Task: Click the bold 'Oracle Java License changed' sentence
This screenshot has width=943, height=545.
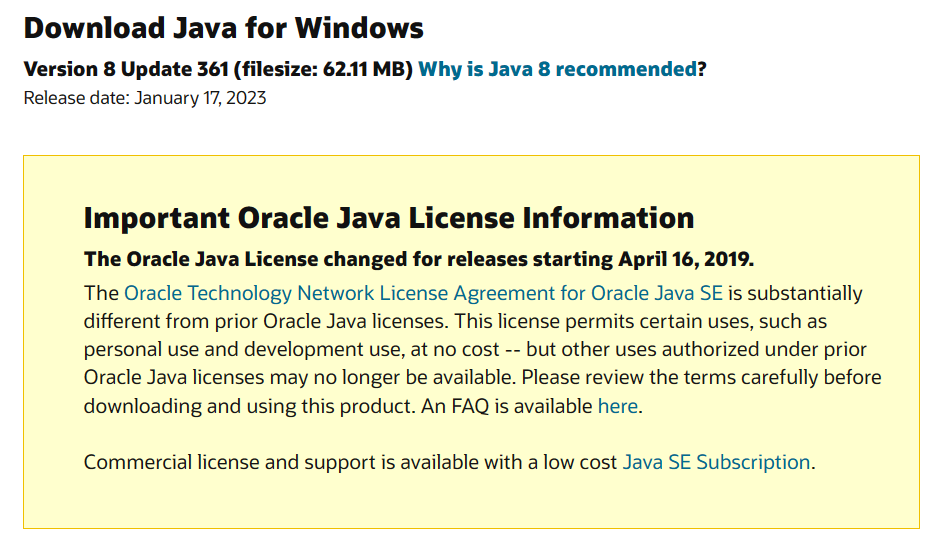Action: tap(419, 259)
